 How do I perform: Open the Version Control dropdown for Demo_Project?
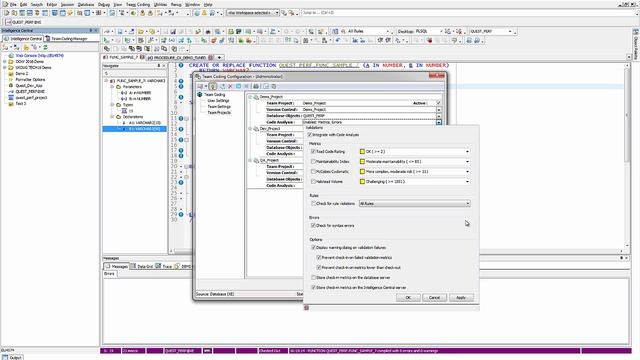(439, 110)
